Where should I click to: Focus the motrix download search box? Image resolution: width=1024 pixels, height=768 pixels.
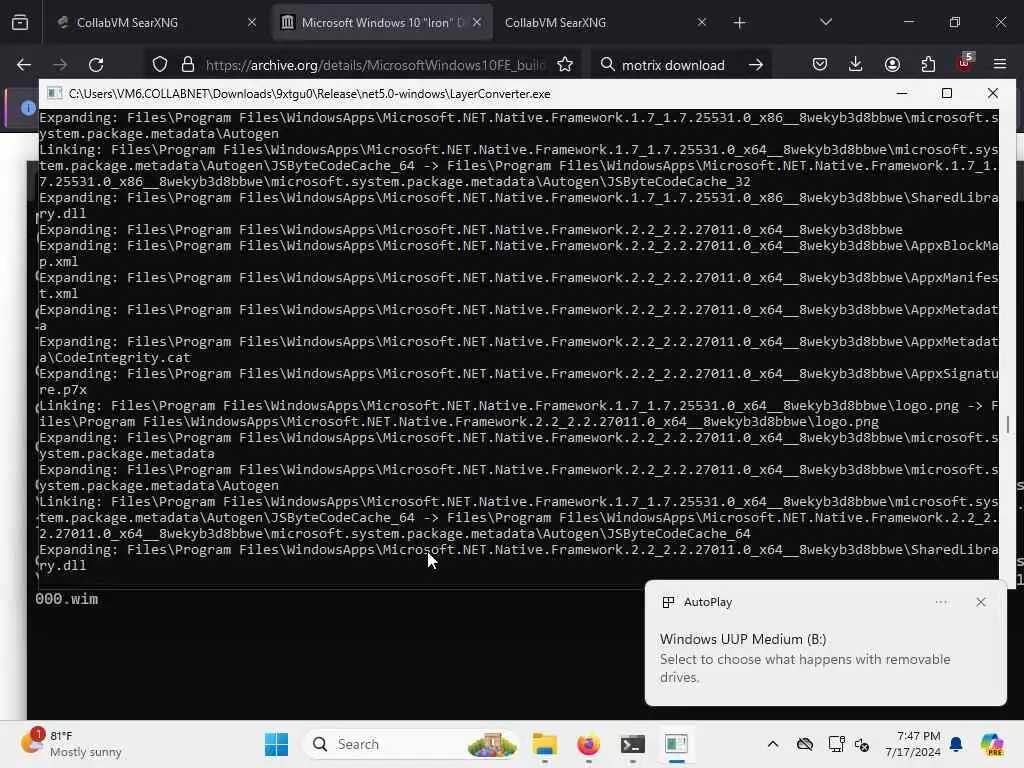tap(673, 65)
